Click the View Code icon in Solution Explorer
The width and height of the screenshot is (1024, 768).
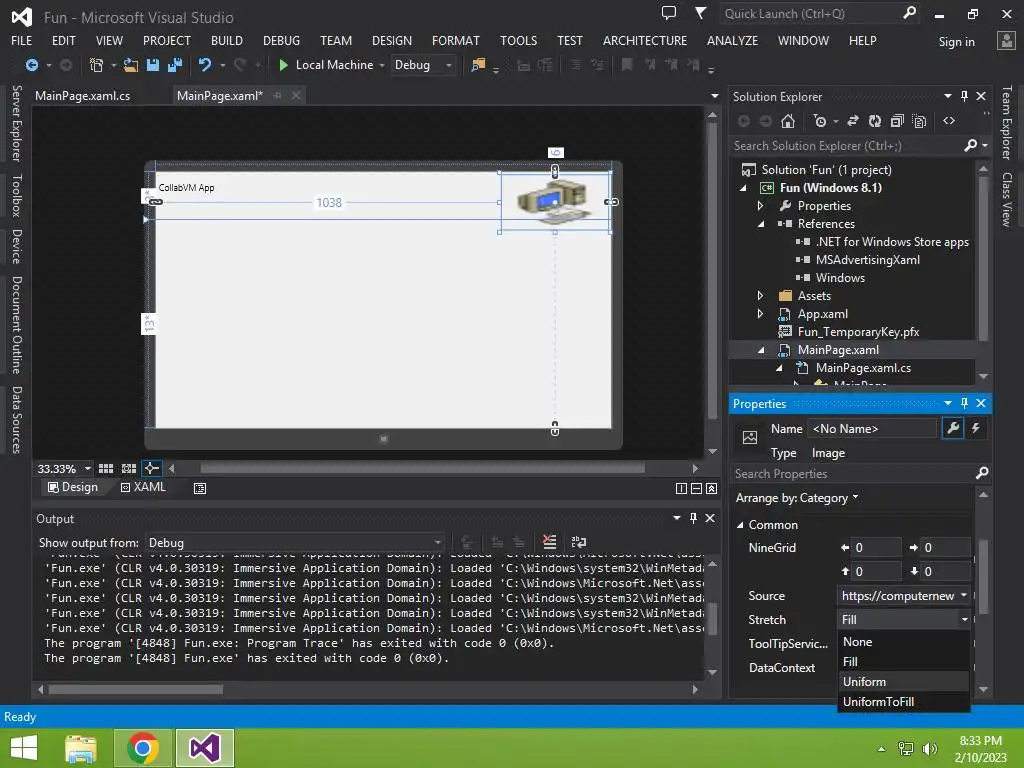pos(949,121)
